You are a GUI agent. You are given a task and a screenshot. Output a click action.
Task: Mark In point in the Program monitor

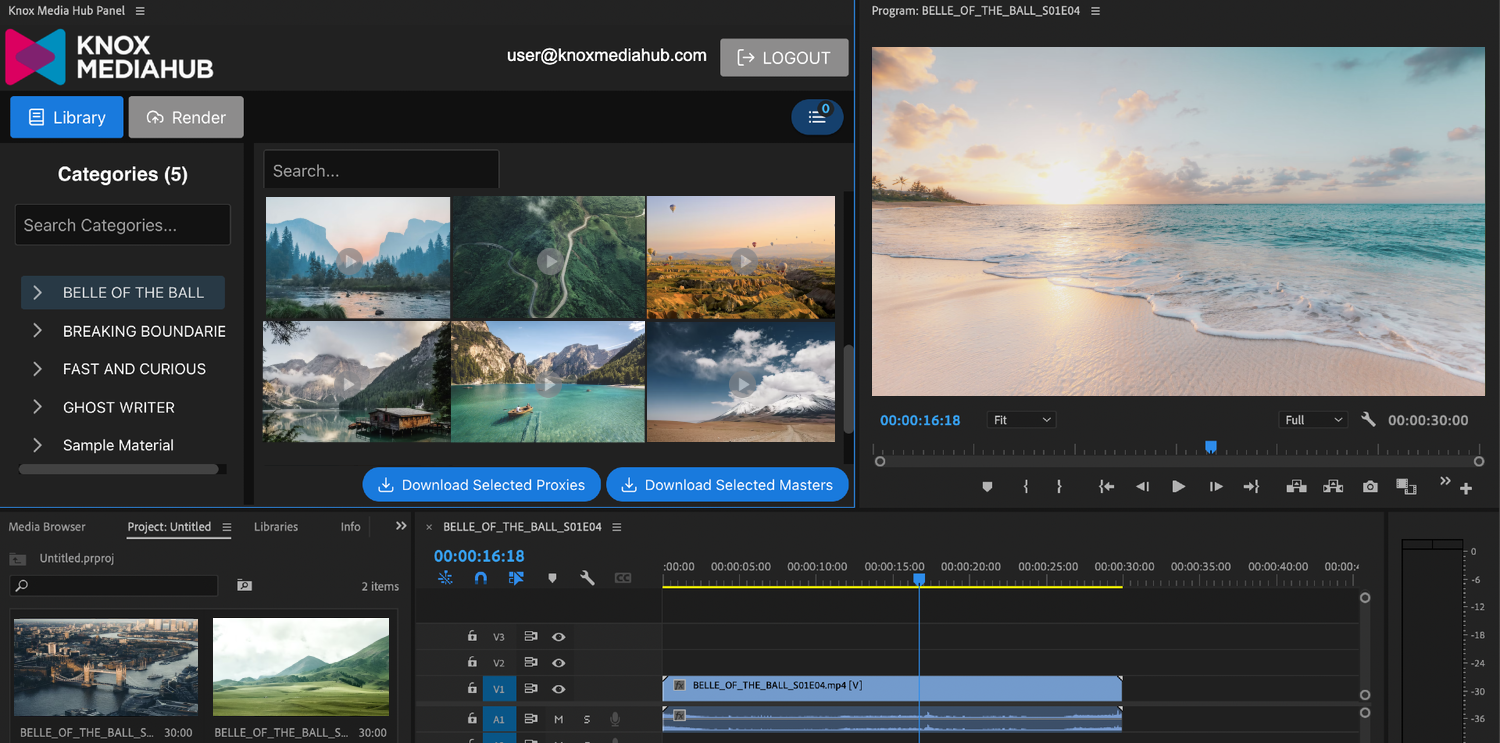coord(1026,487)
